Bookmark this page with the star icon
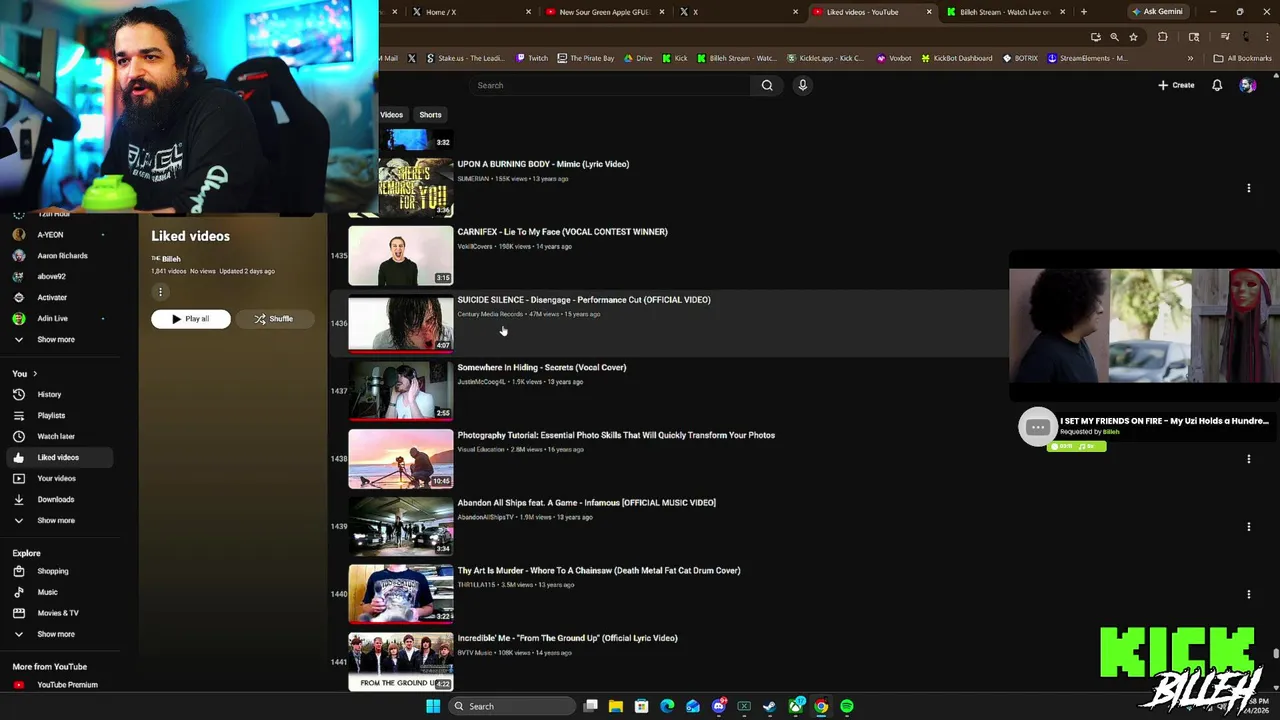1280x720 pixels. [x=1133, y=37]
